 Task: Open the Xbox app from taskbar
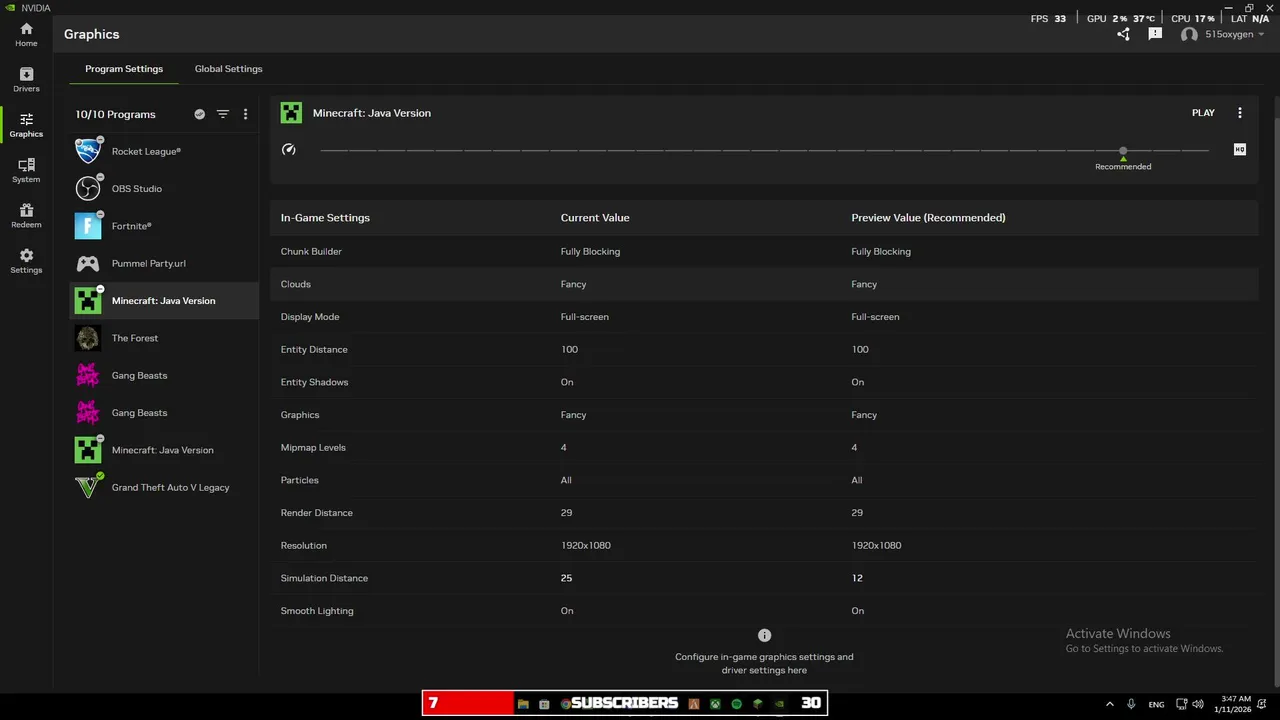(716, 704)
